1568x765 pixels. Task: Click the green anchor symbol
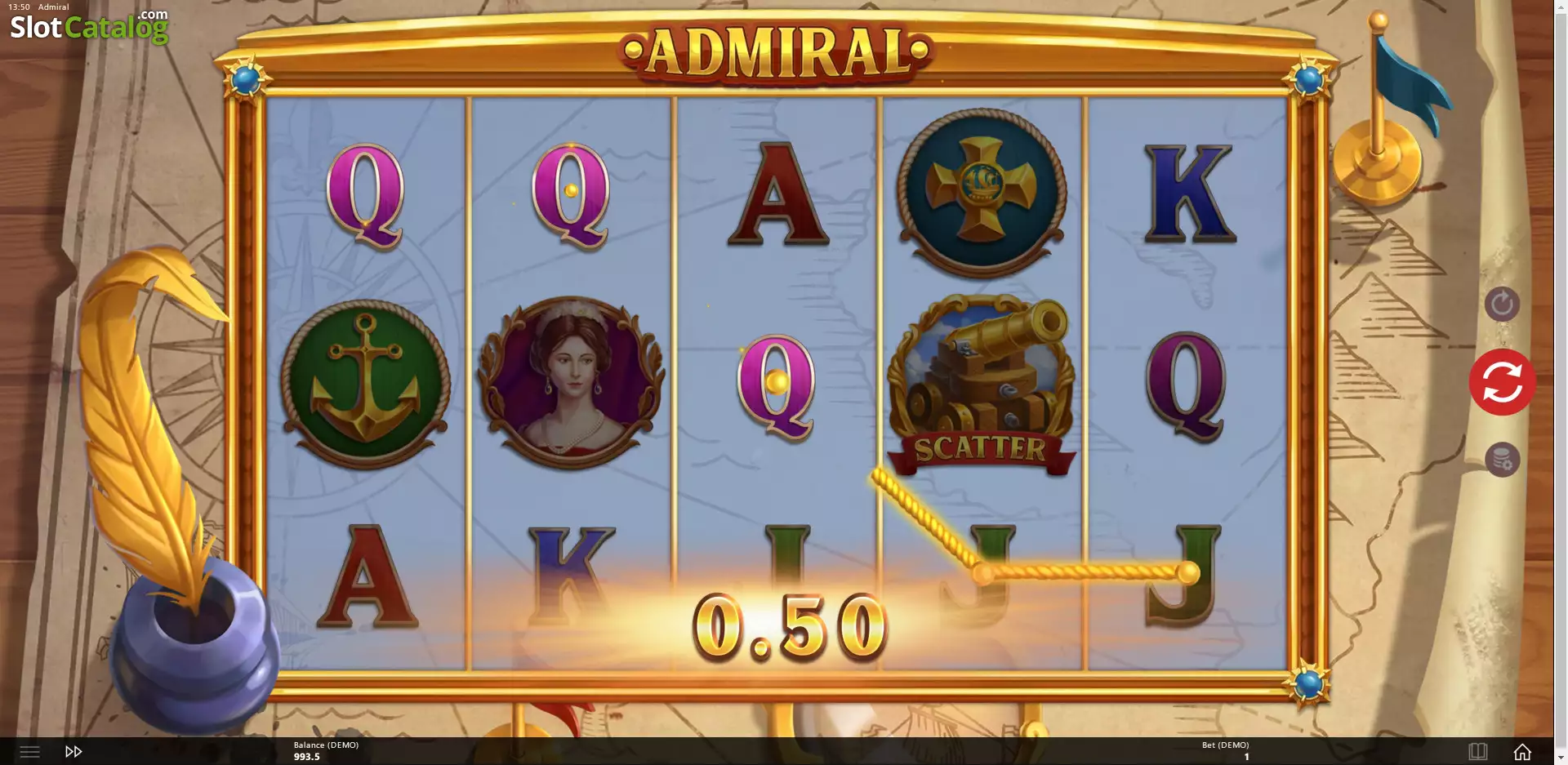(x=366, y=384)
